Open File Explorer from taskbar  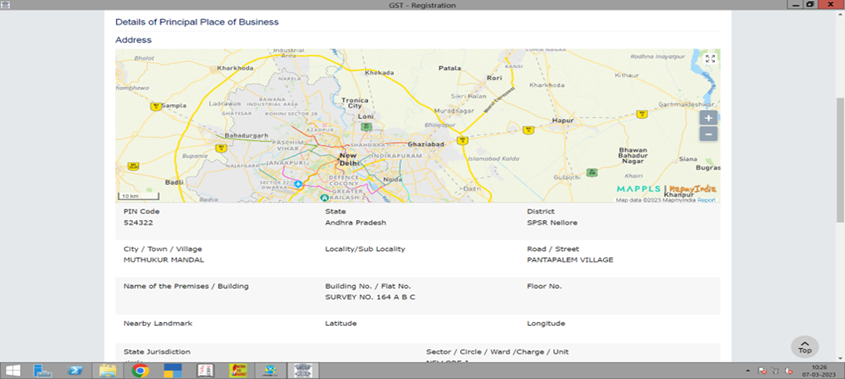108,370
